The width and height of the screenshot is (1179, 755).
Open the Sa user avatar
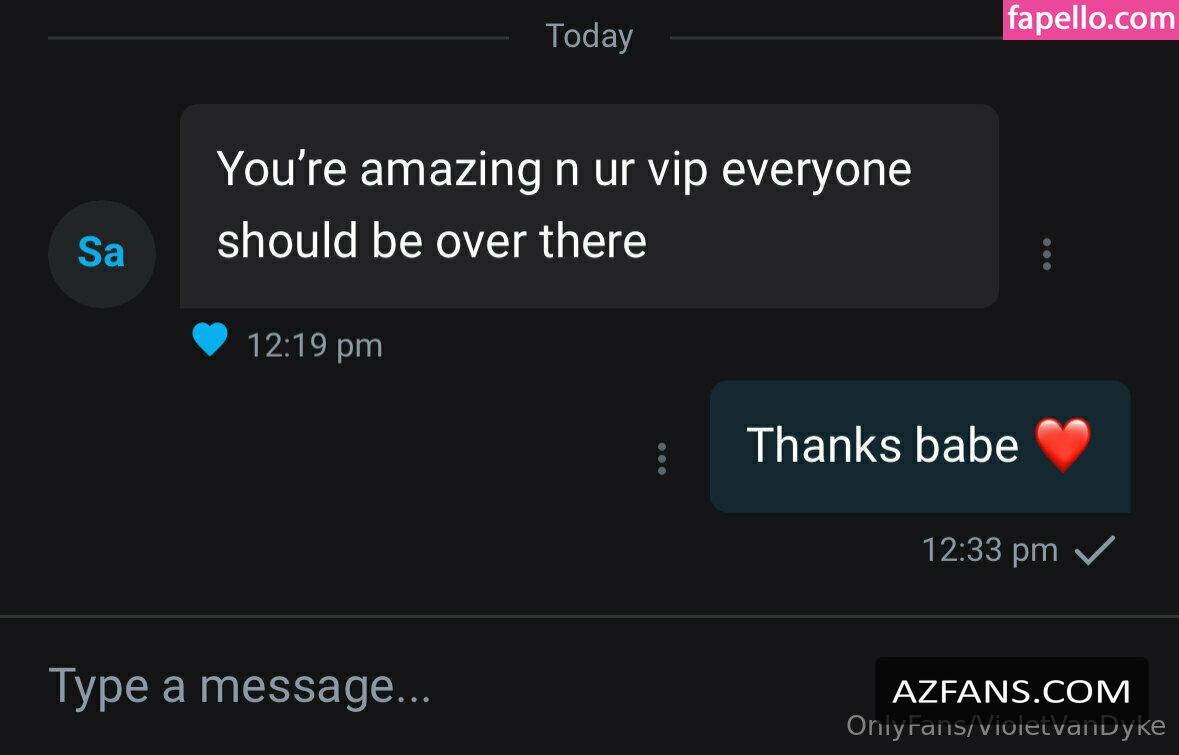point(102,253)
